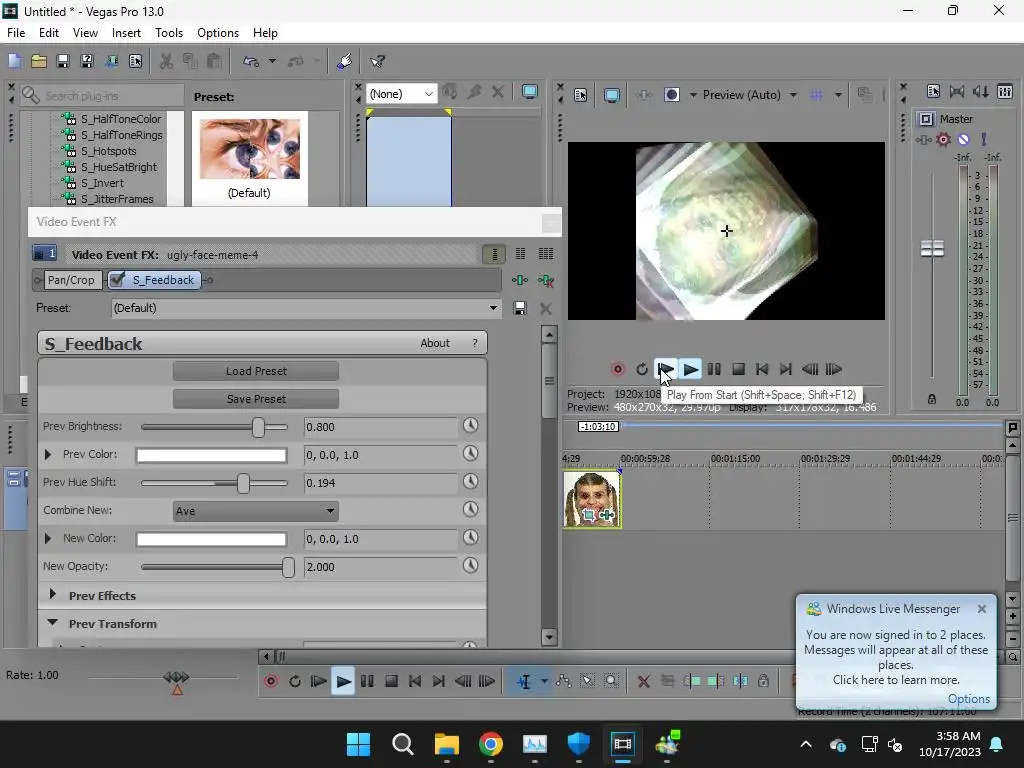Click Remove Selected Plug-In icon
The image size is (1024, 768).
pyautogui.click(x=546, y=281)
